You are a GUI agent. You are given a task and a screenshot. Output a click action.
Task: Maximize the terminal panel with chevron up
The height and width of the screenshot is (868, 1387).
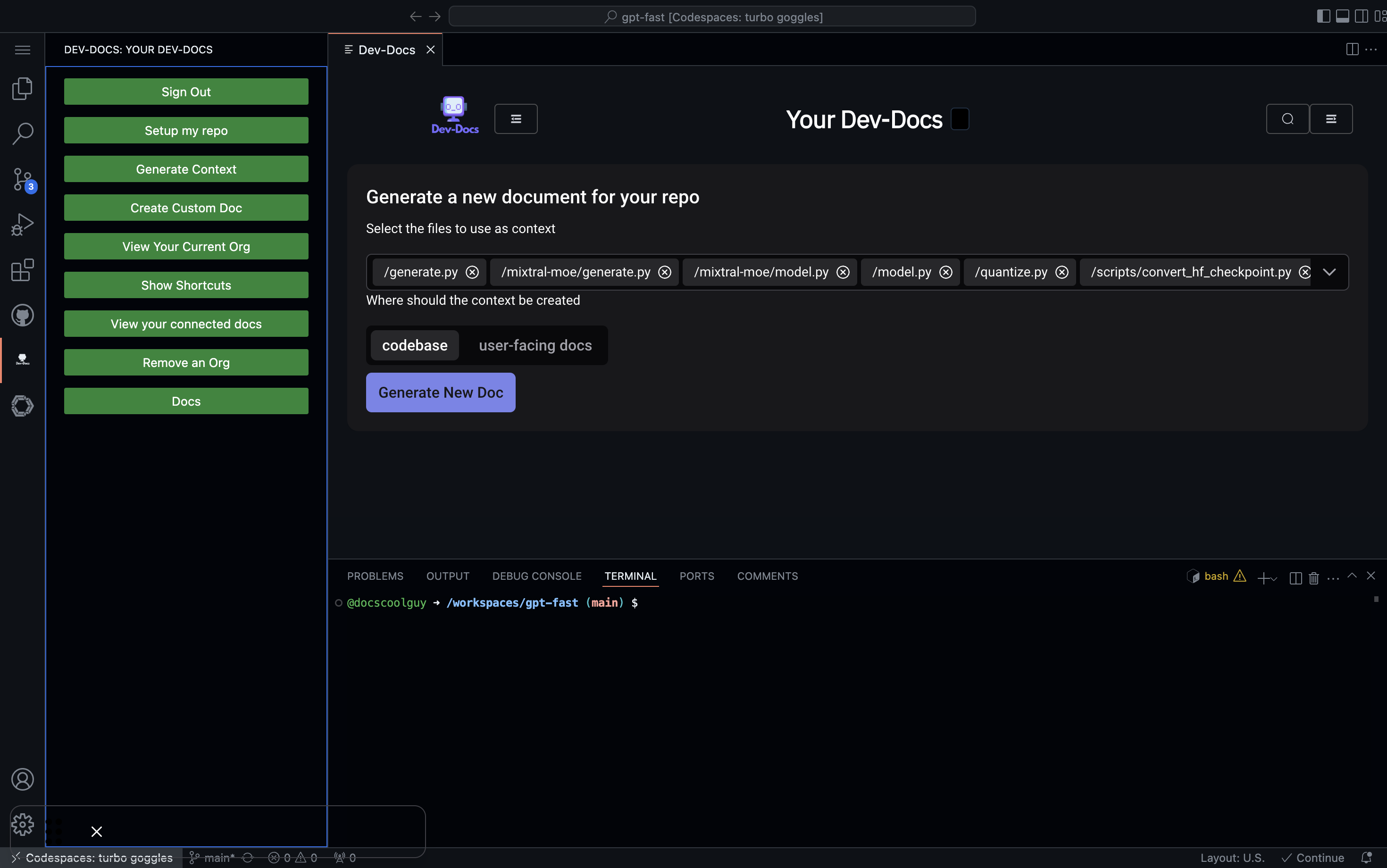click(1352, 576)
